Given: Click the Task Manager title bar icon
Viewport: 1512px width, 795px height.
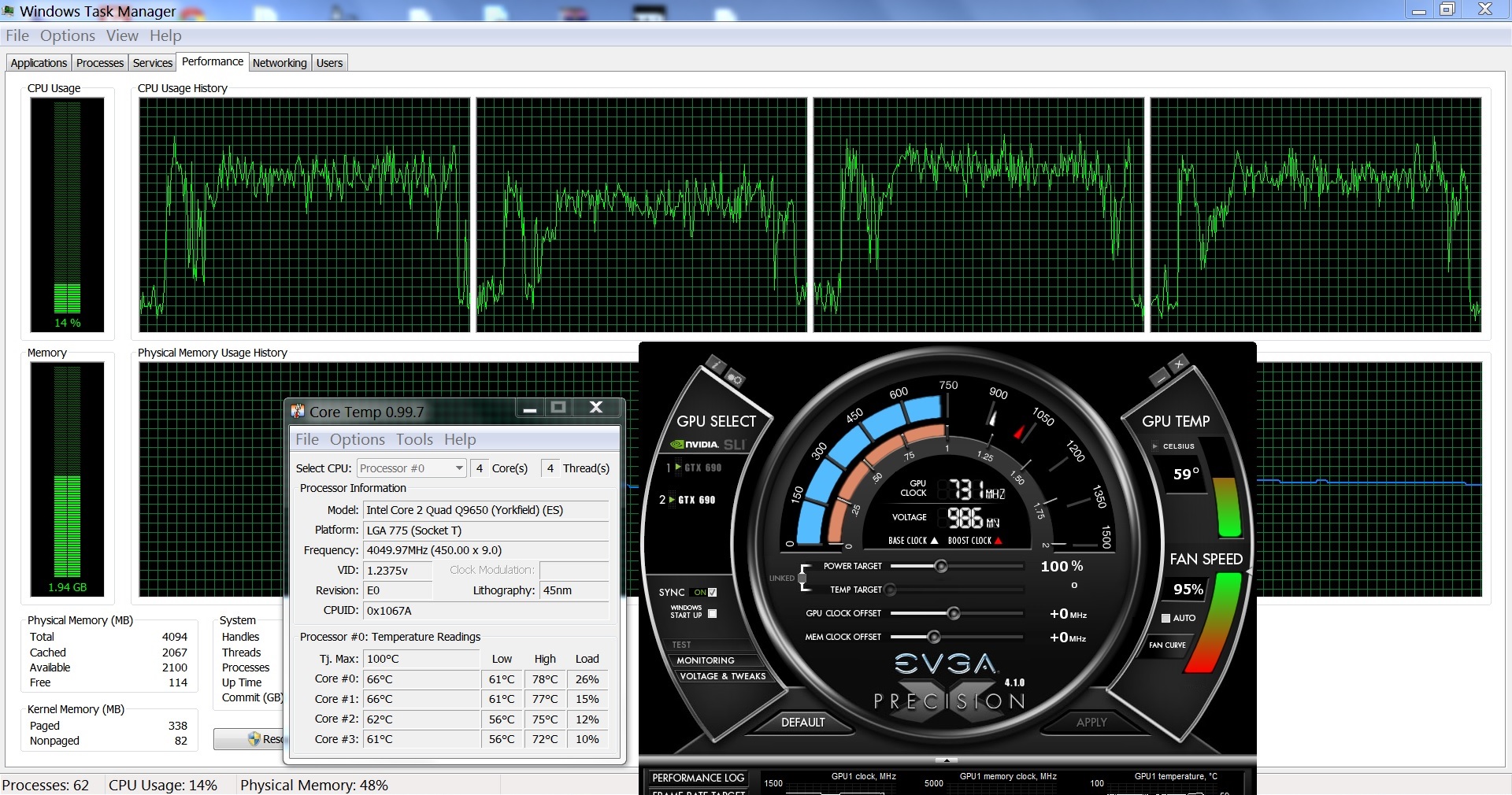Looking at the screenshot, I should (x=9, y=11).
